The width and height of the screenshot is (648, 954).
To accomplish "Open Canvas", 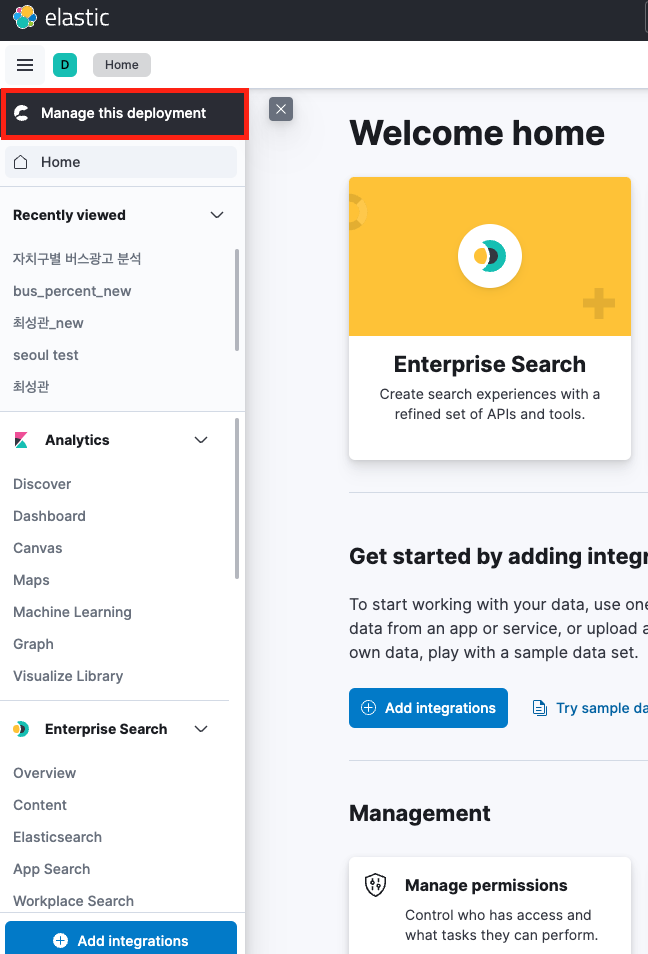I will click(x=38, y=548).
